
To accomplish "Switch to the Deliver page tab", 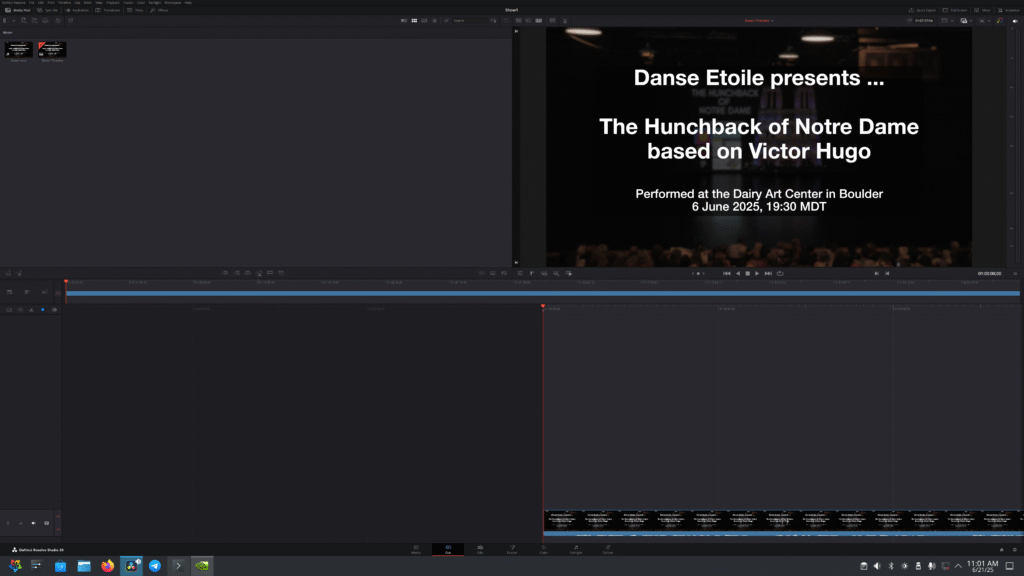I will pyautogui.click(x=607, y=549).
